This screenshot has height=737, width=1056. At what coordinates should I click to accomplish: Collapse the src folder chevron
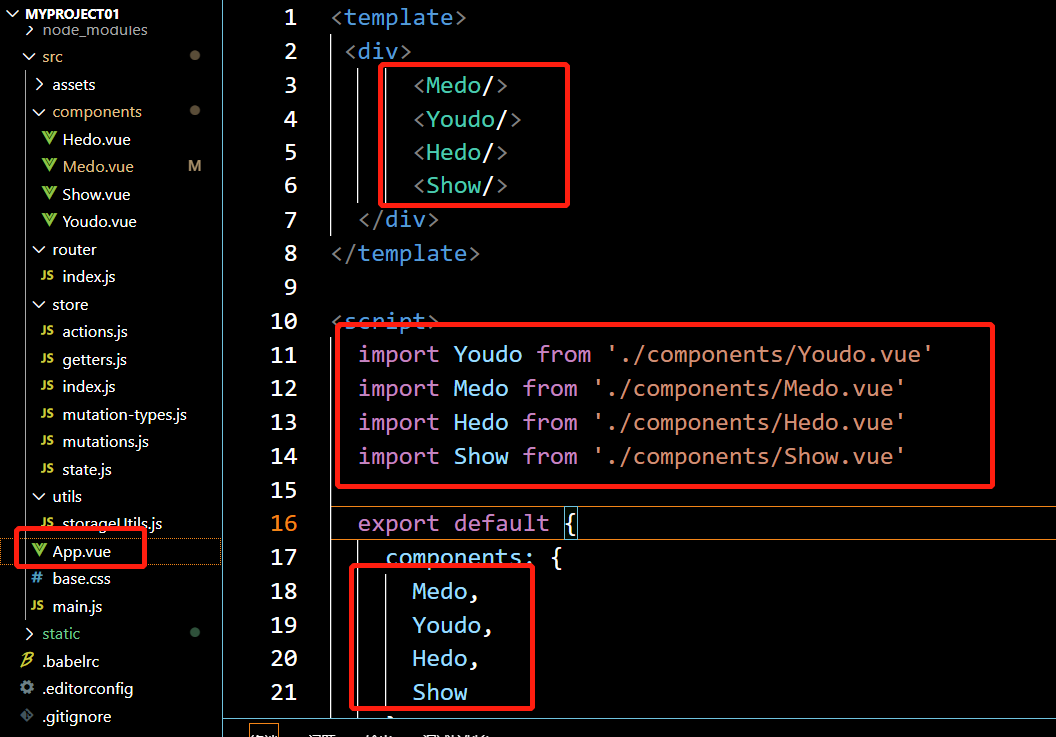pyautogui.click(x=29, y=57)
